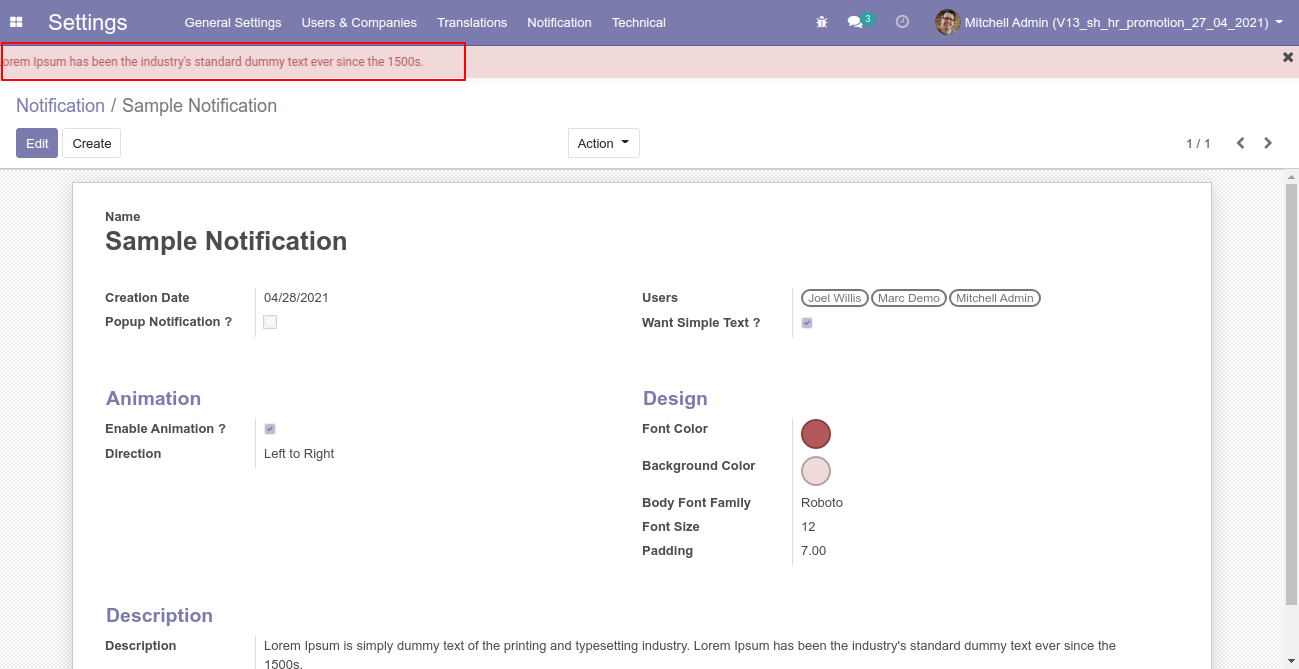Click the Font Color swatch
Viewport: 1299px width, 669px height.
coord(816,434)
